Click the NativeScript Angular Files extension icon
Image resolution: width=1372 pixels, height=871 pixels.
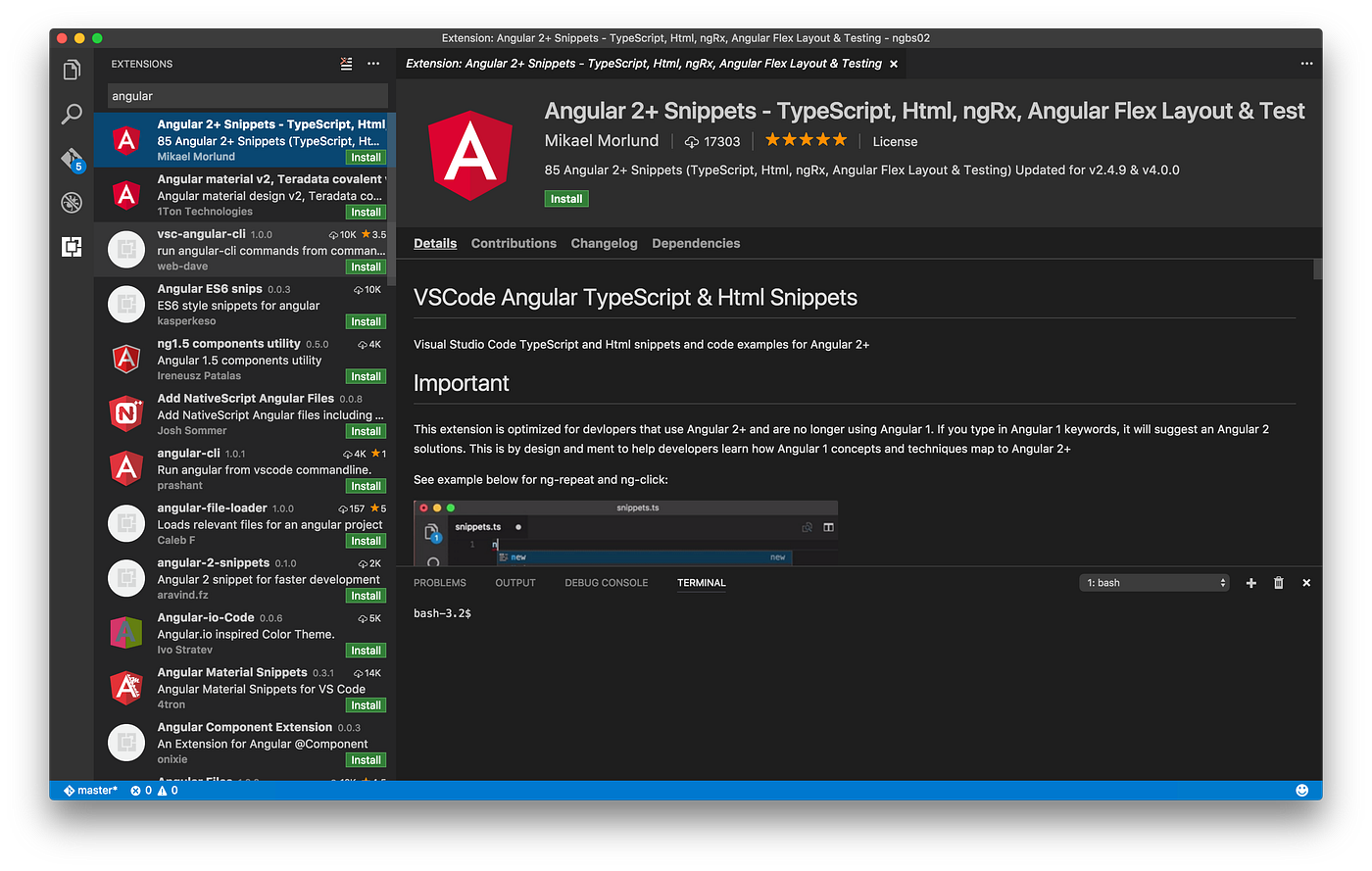pos(126,414)
